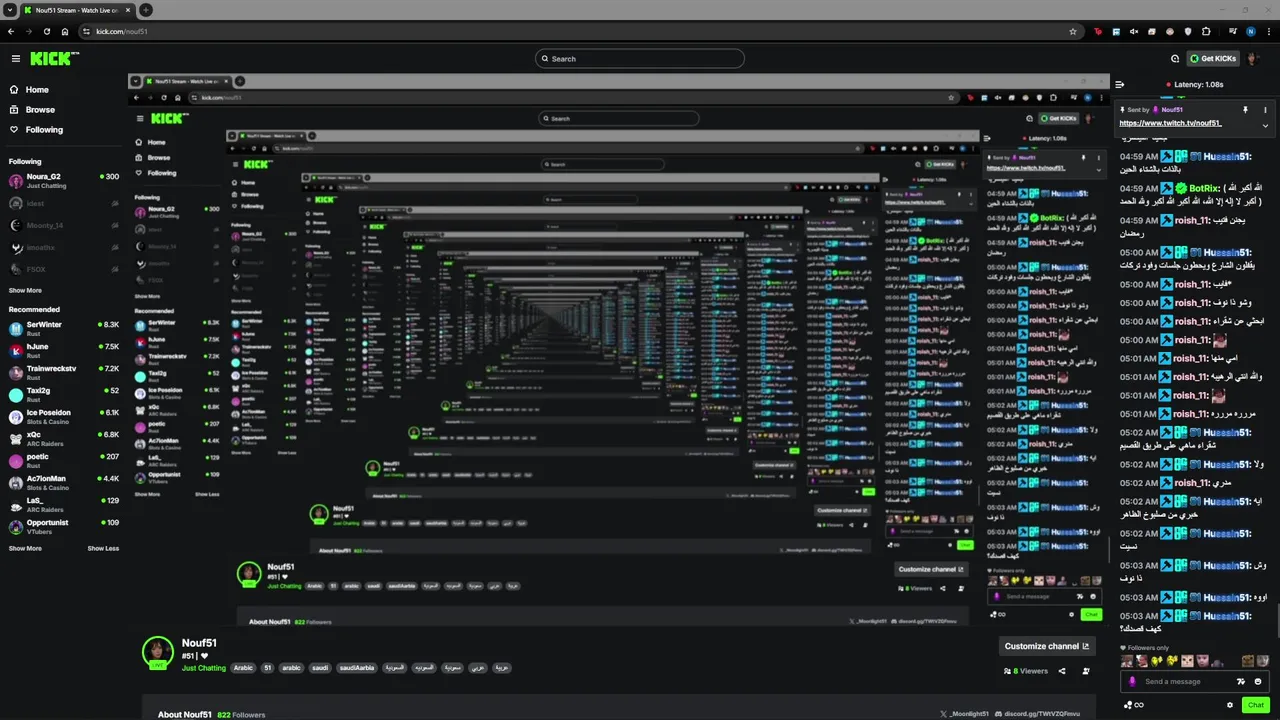This screenshot has width=1280, height=720.
Task: Open the translate icon inside main chat input
Action: [x=1241, y=682]
